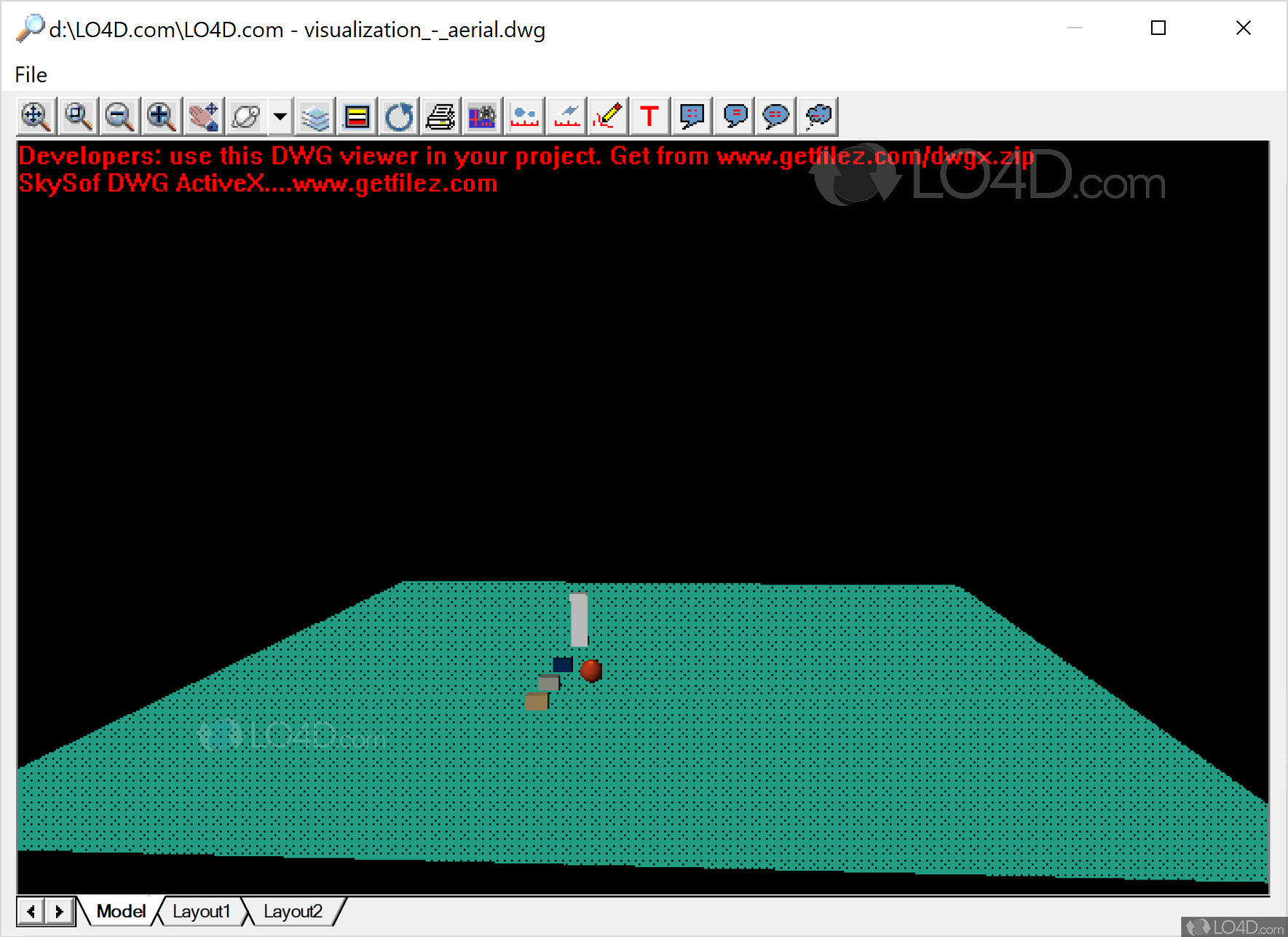Open the Layers manager
Screen dimensions: 1288x937
point(315,116)
